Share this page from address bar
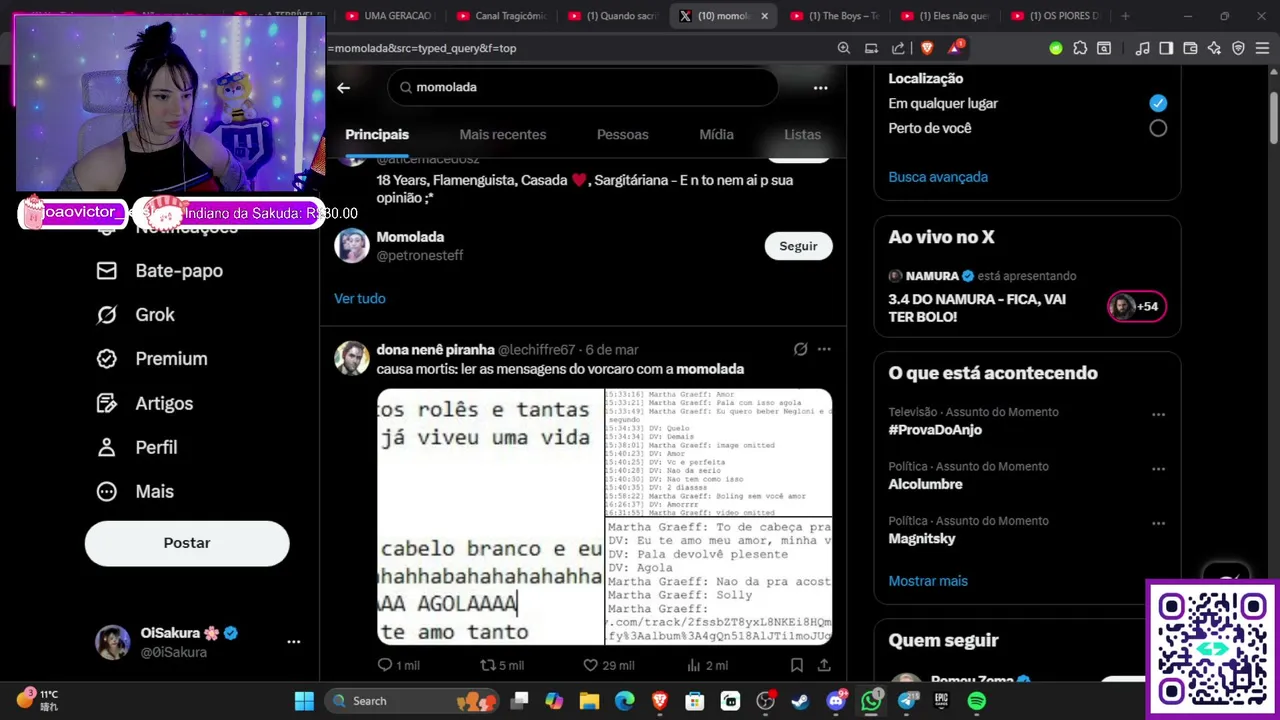This screenshot has width=1280, height=720. click(898, 48)
